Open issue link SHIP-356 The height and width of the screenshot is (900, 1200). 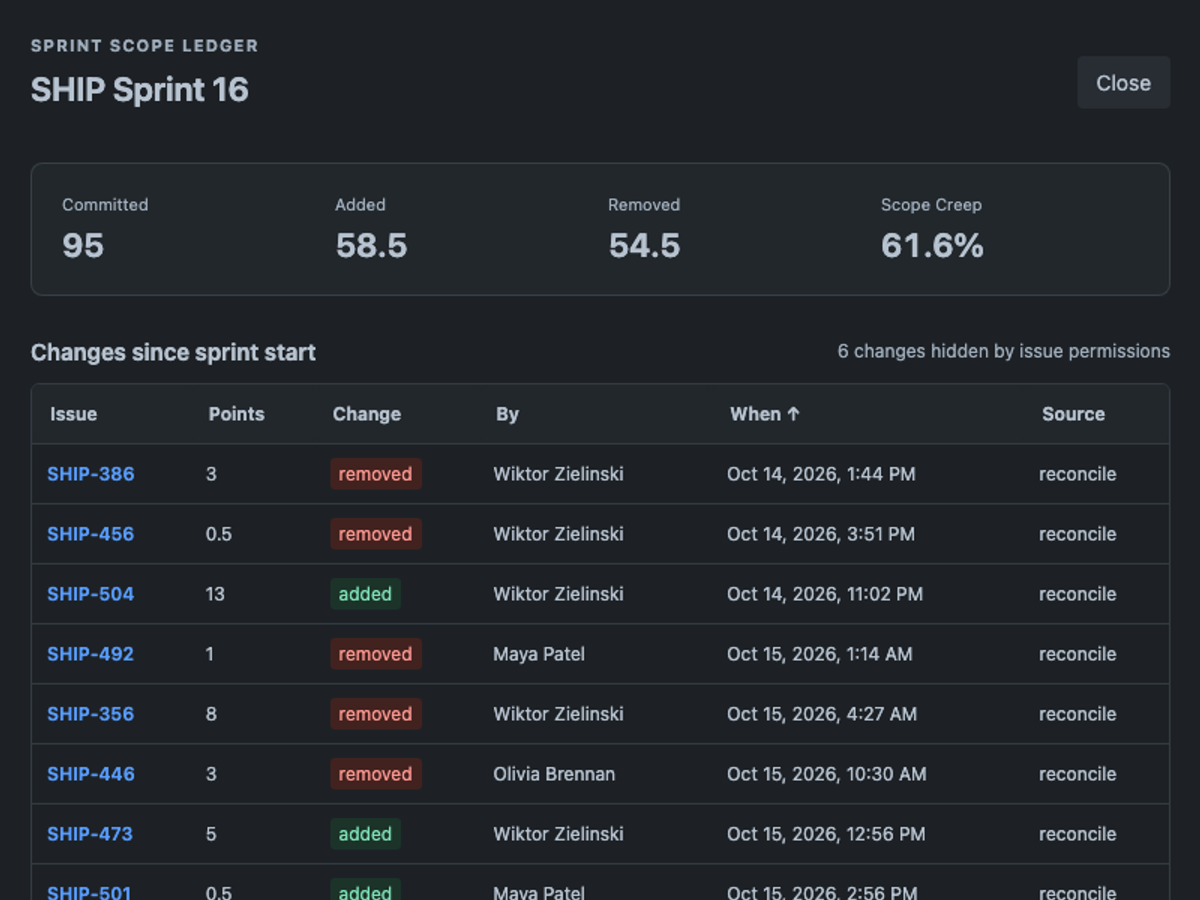pos(91,714)
